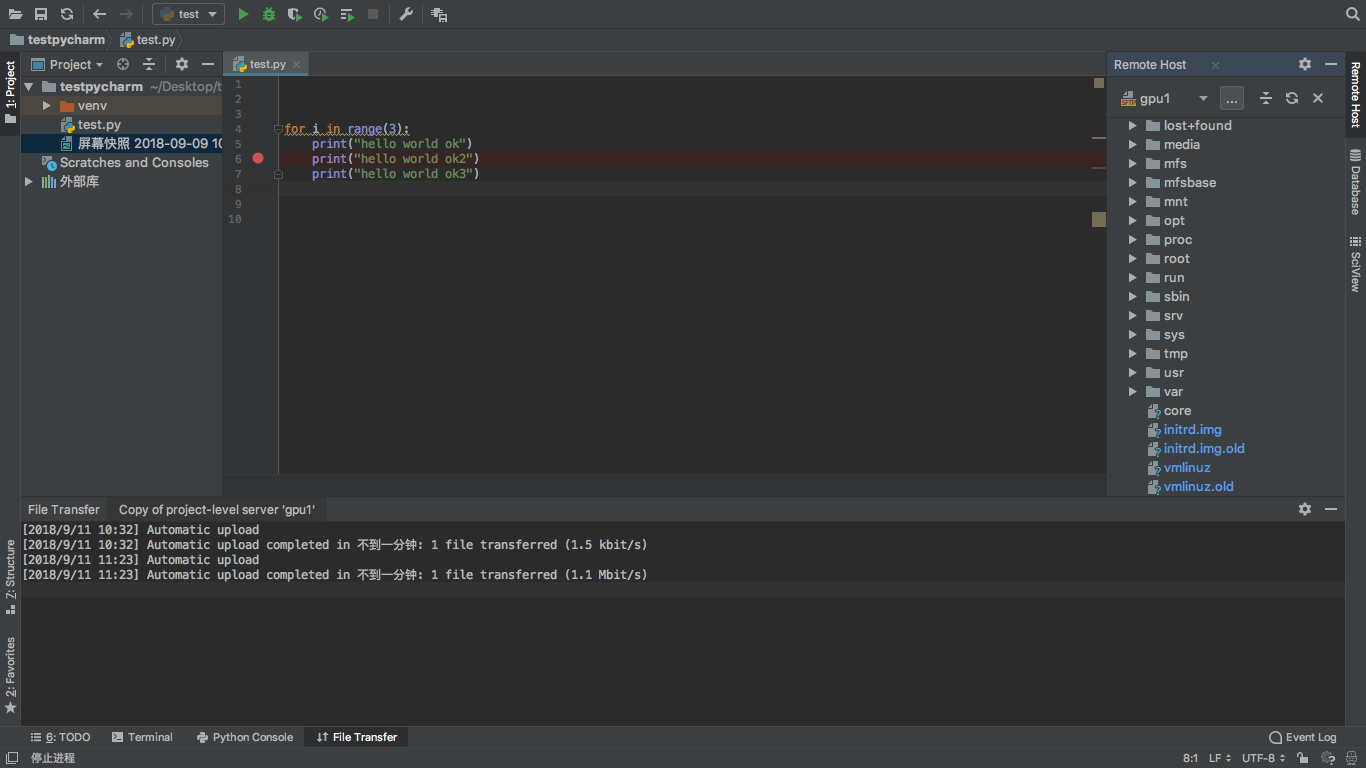Start debugging with the green bug icon
This screenshot has height=768, width=1366.
click(269, 14)
